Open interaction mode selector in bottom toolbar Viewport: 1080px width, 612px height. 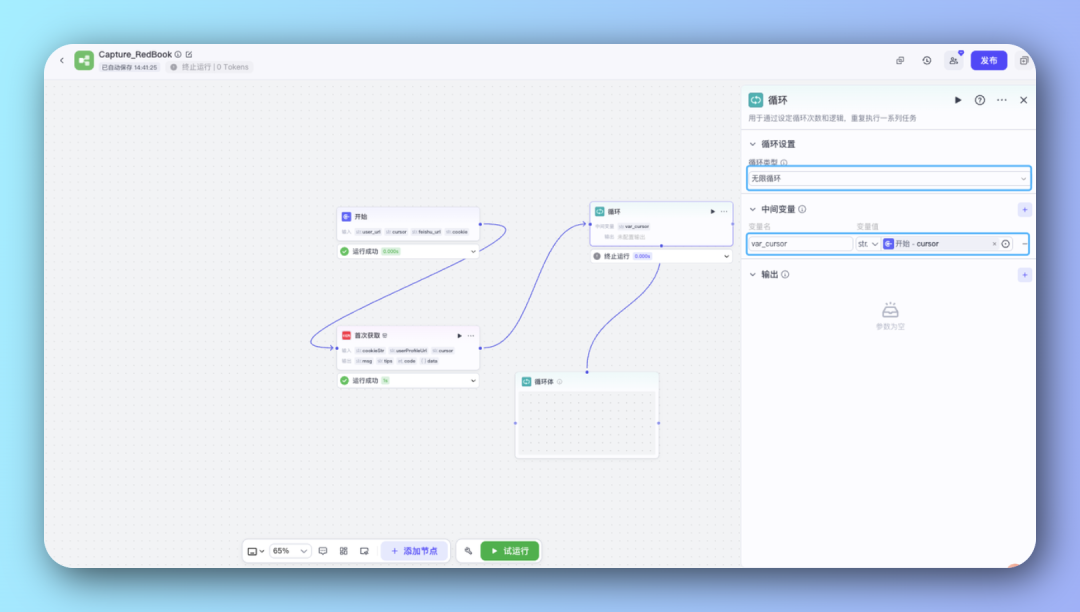(256, 551)
